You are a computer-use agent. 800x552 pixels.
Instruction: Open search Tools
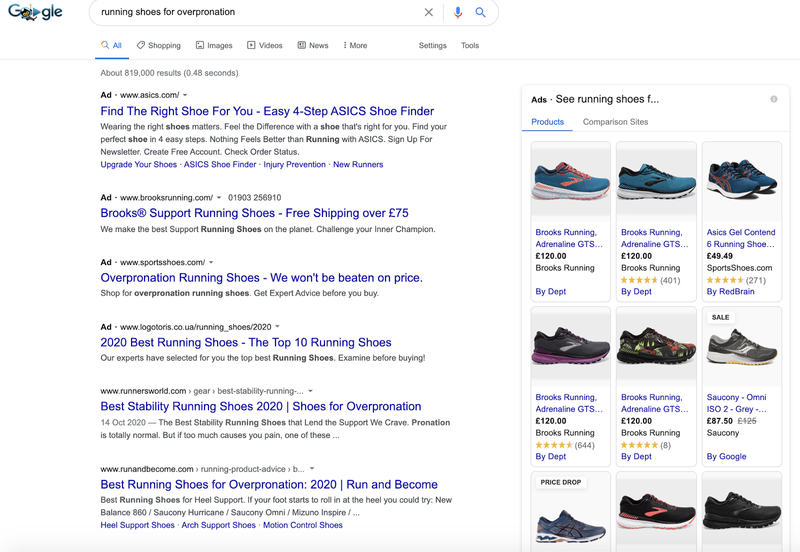click(x=470, y=45)
